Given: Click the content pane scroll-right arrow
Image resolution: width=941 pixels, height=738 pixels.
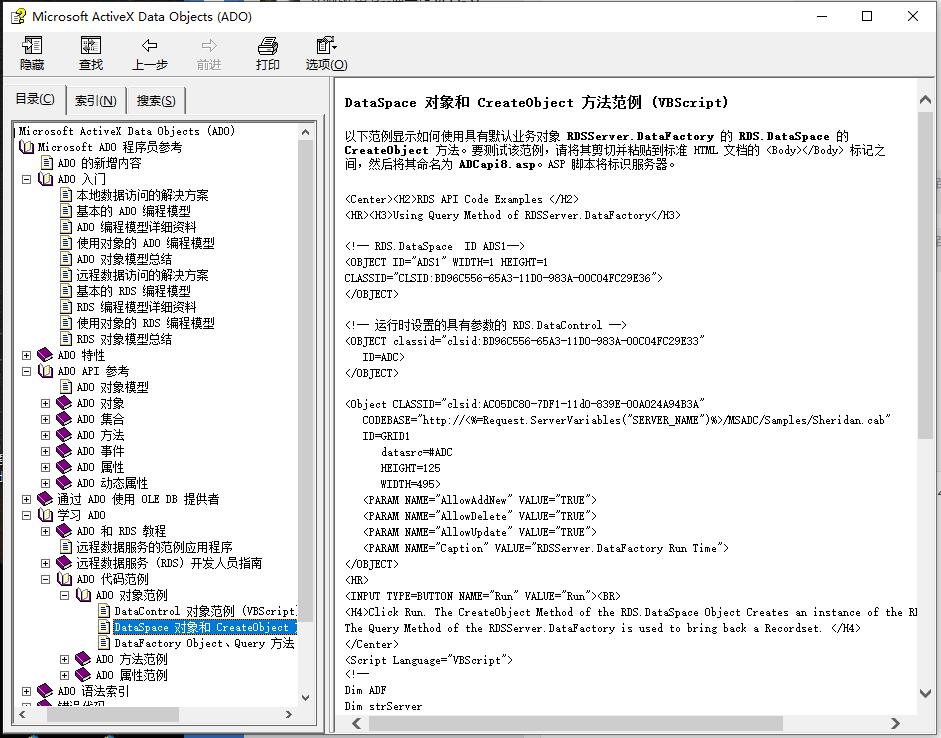Looking at the screenshot, I should [895, 723].
